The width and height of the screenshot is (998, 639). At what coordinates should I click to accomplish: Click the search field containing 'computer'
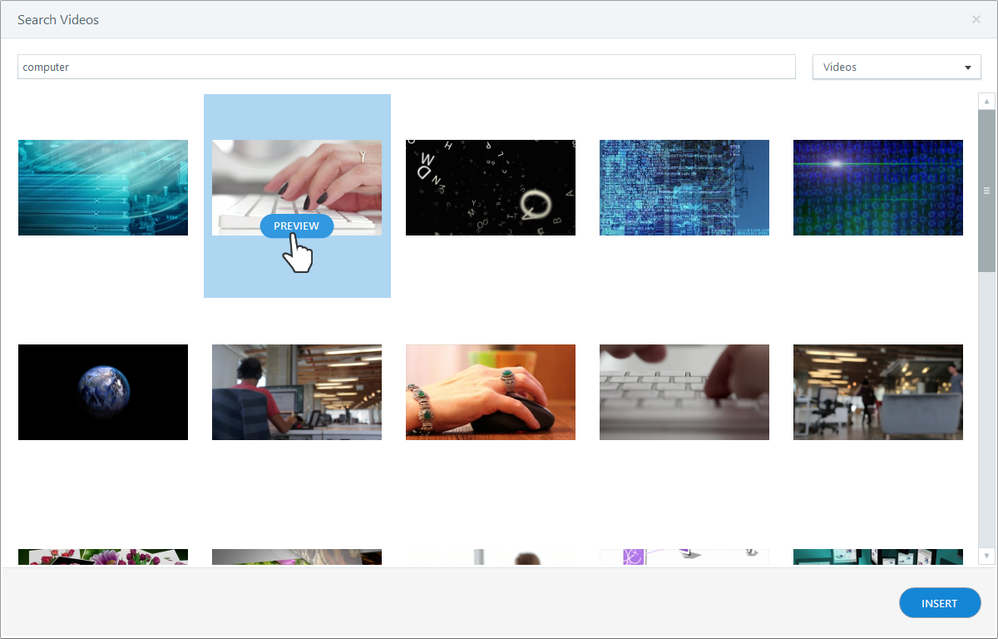(x=406, y=67)
